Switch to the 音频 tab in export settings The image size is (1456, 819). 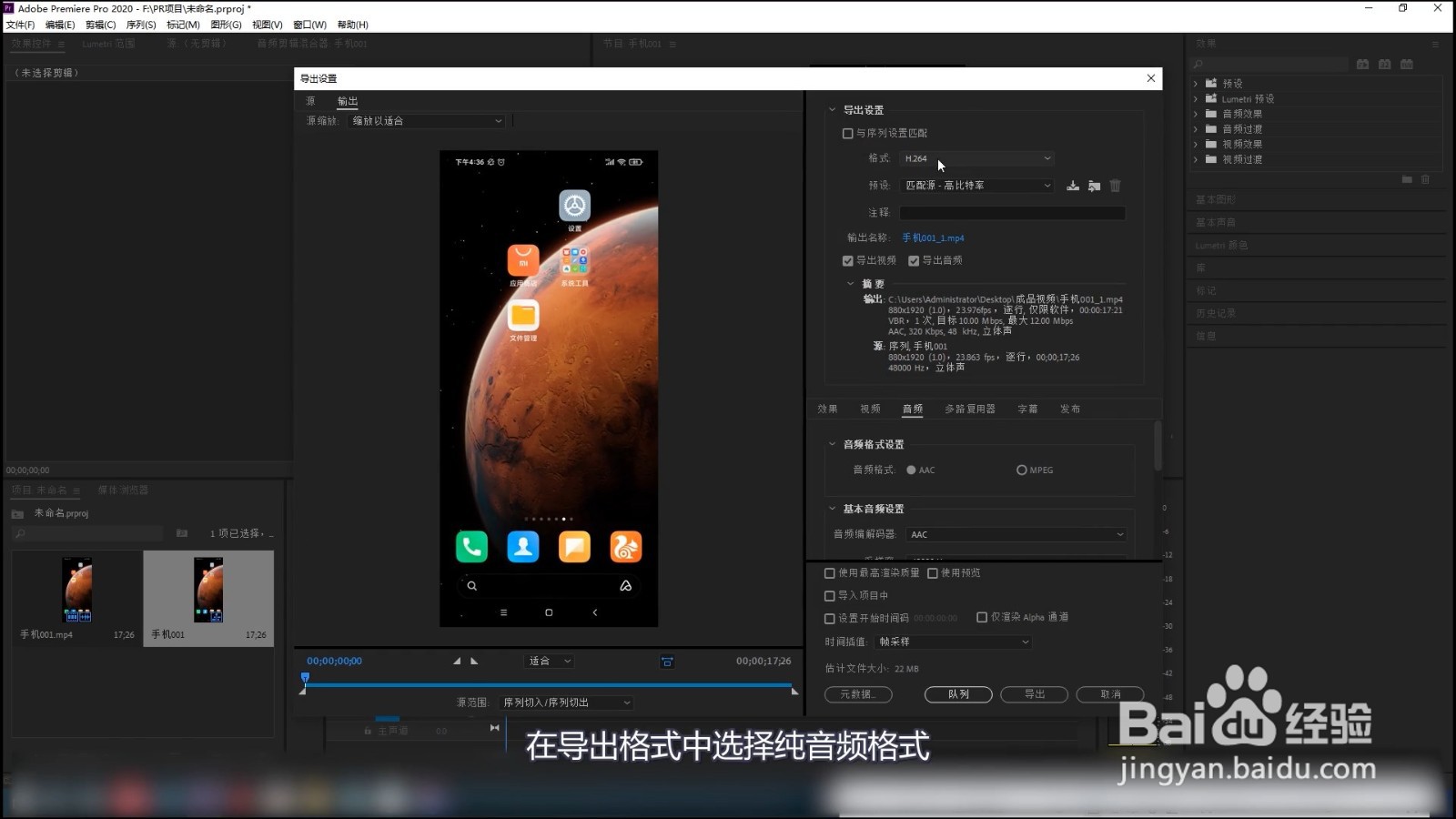912,409
